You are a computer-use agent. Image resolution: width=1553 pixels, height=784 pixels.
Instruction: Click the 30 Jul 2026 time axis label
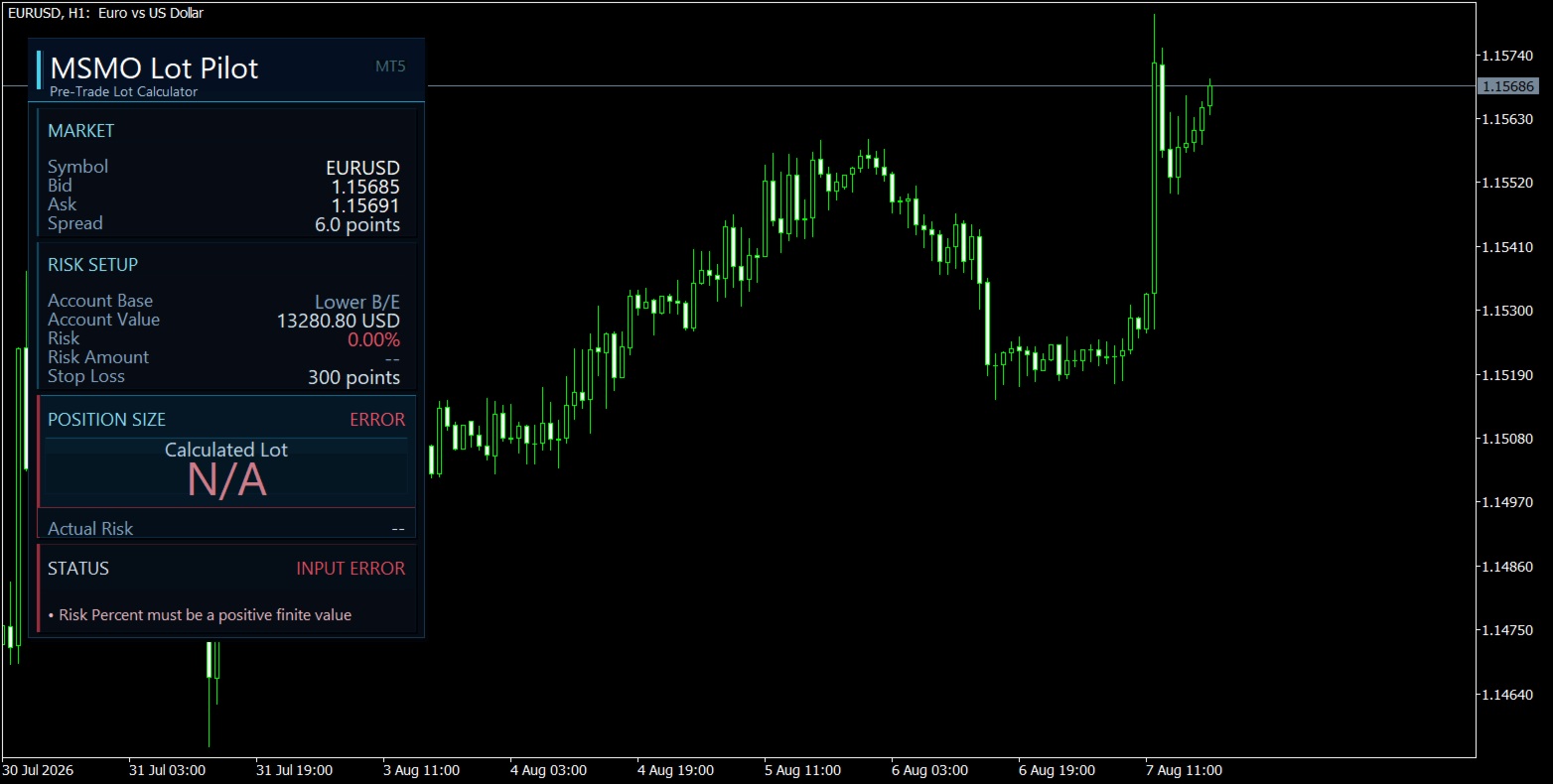point(38,770)
